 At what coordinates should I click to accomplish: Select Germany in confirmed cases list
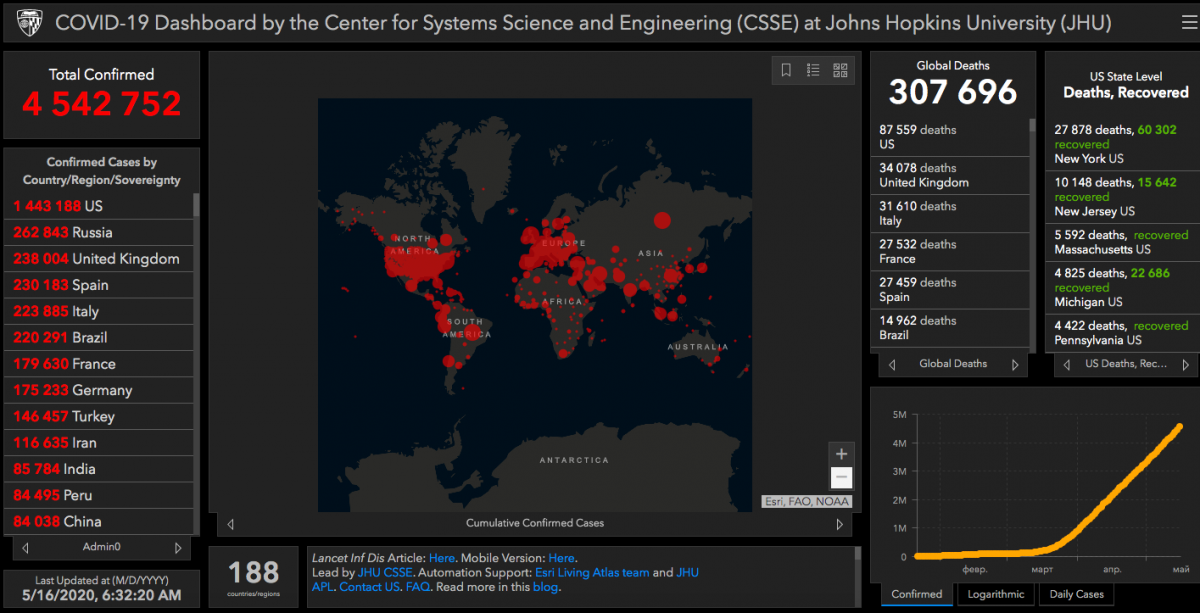98,390
